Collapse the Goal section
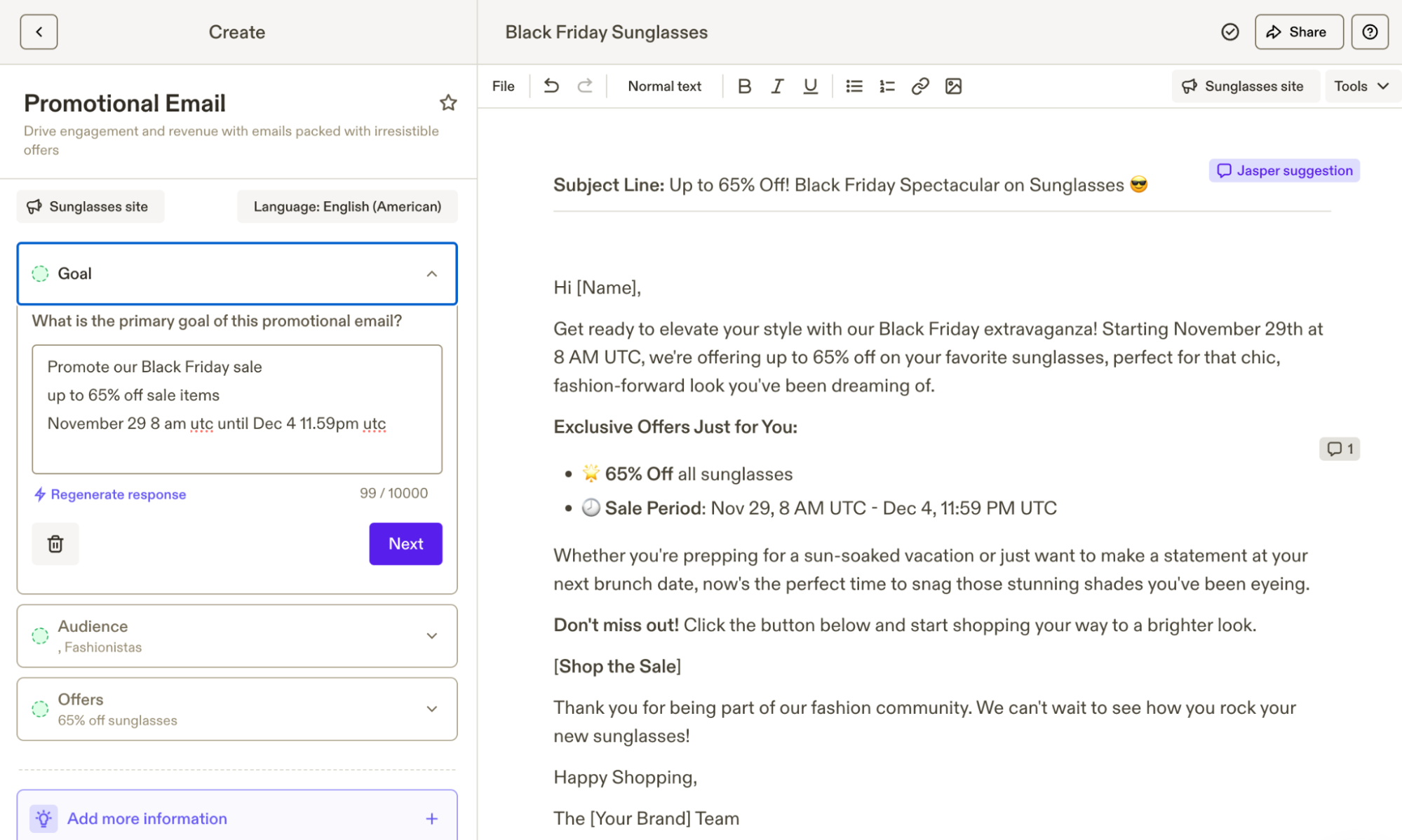 pyautogui.click(x=431, y=273)
